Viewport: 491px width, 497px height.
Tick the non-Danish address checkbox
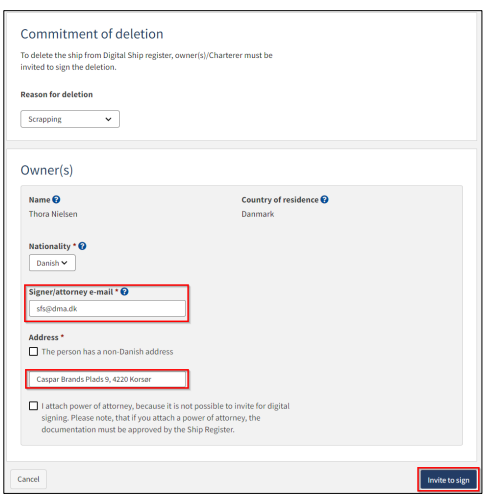point(33,351)
